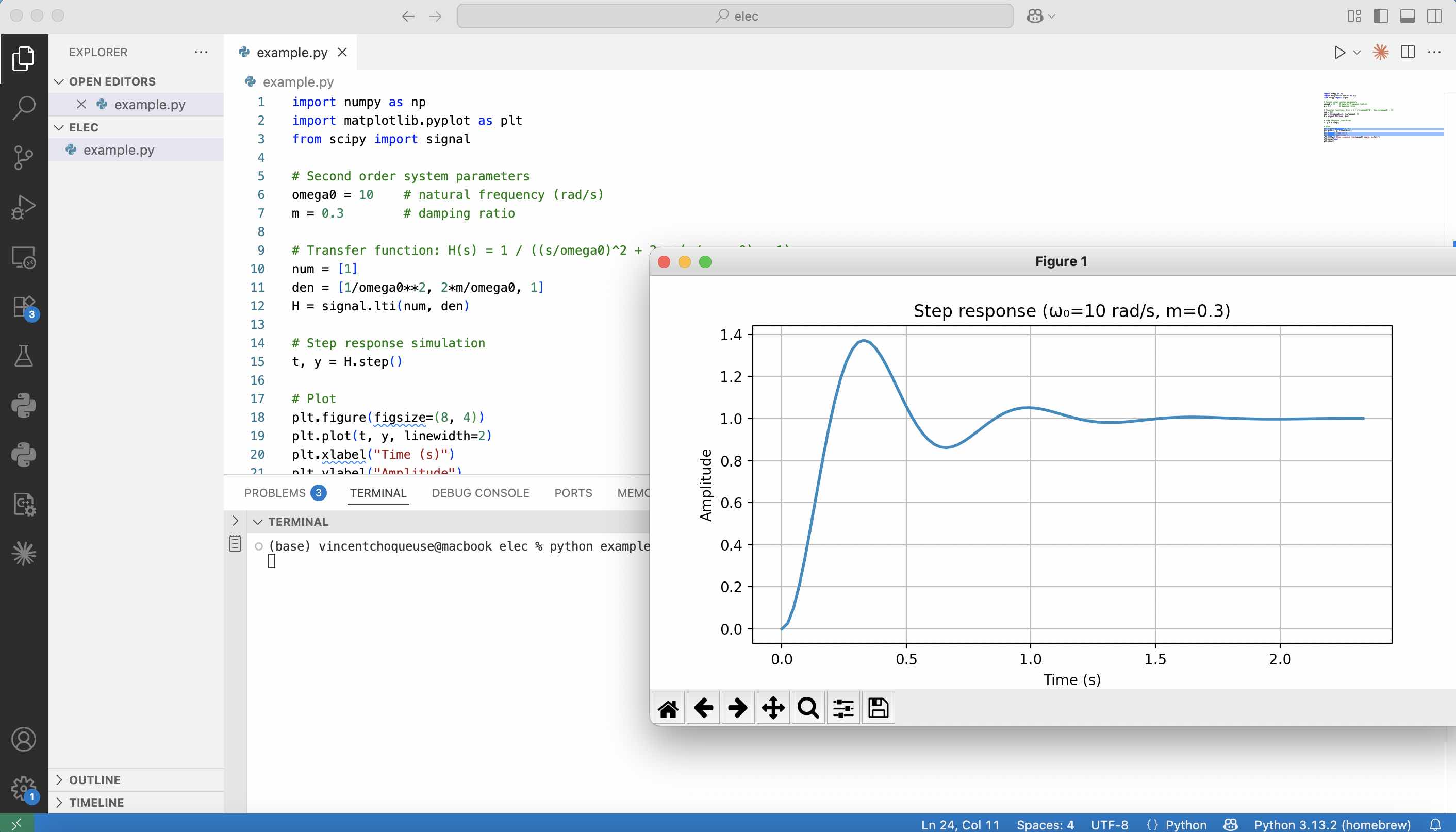Select matplotlib Zoom to rectangle tool

(808, 708)
